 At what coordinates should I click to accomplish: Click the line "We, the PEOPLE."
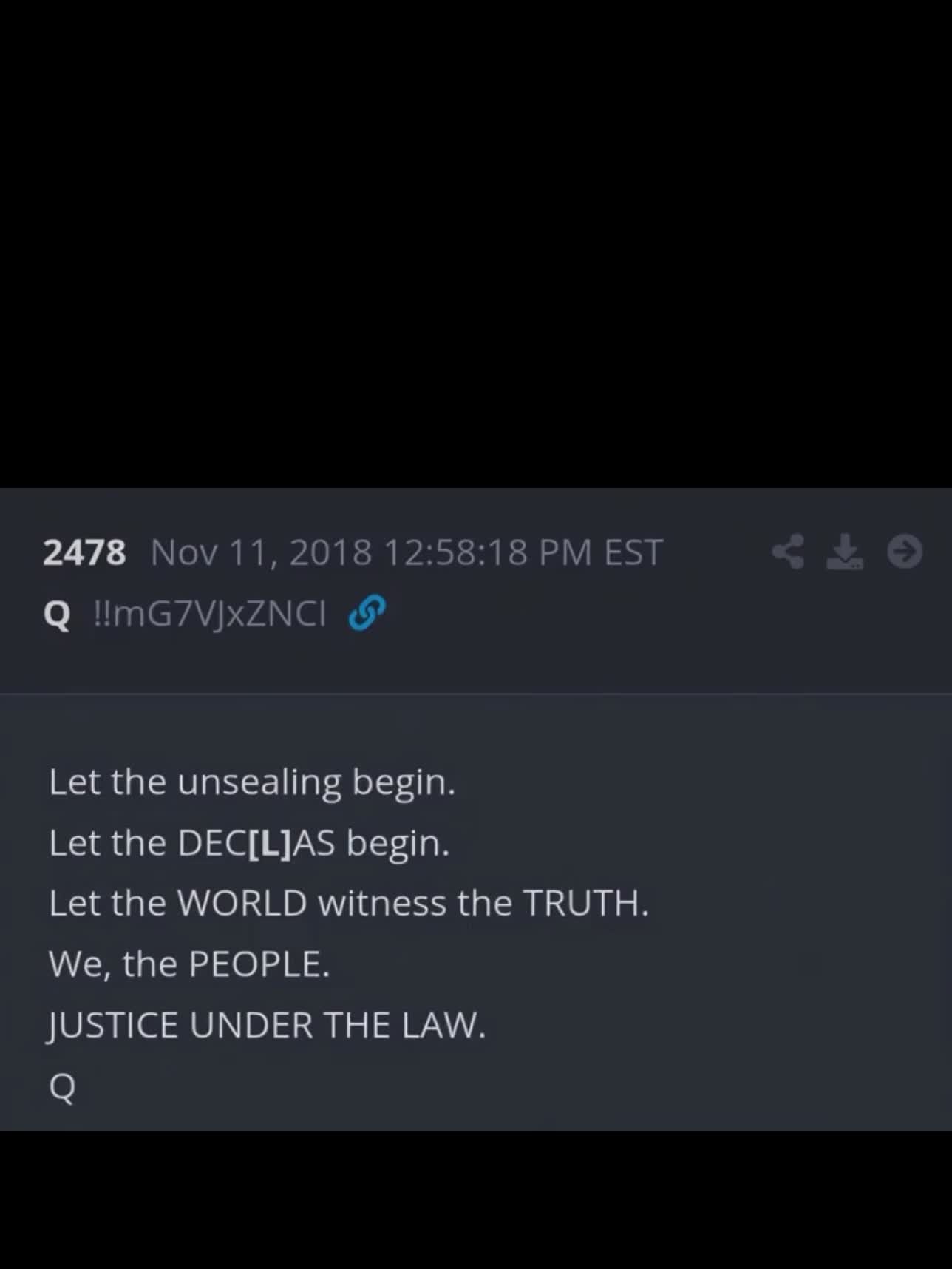pyautogui.click(x=189, y=964)
